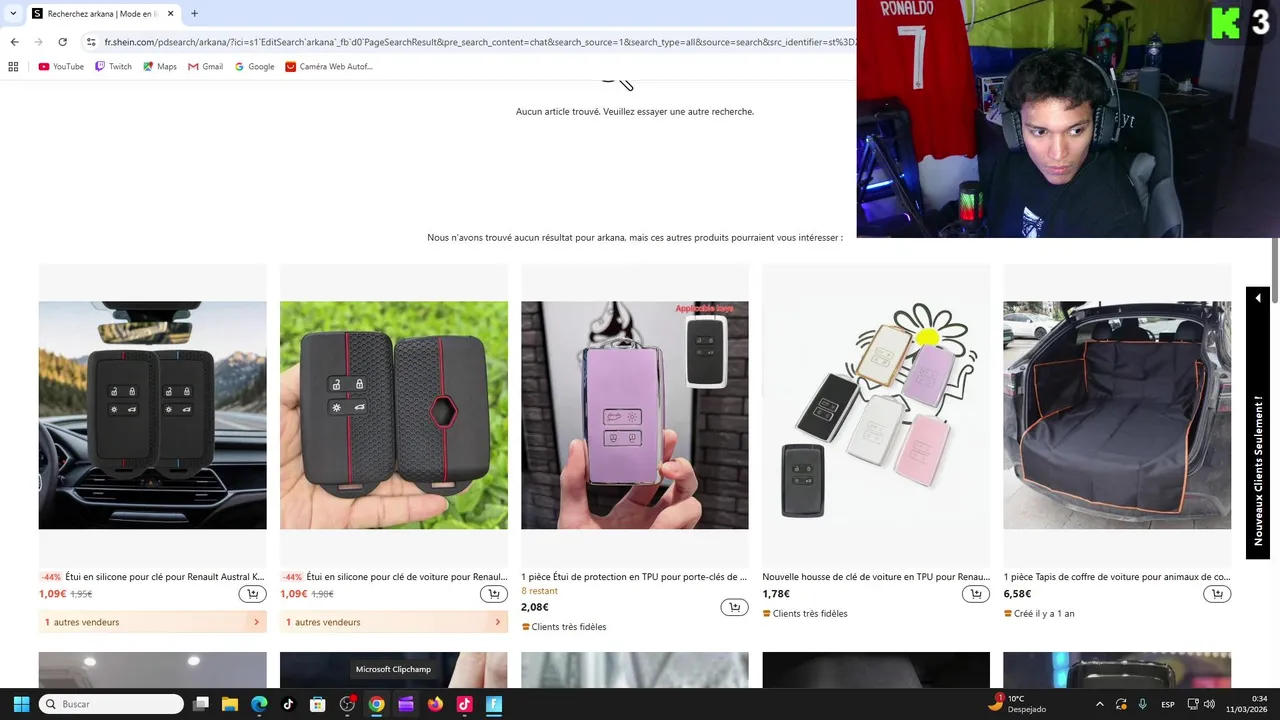Image resolution: width=1280 pixels, height=720 pixels.
Task: Open the pink TikTok taskbar icon
Action: tap(464, 704)
